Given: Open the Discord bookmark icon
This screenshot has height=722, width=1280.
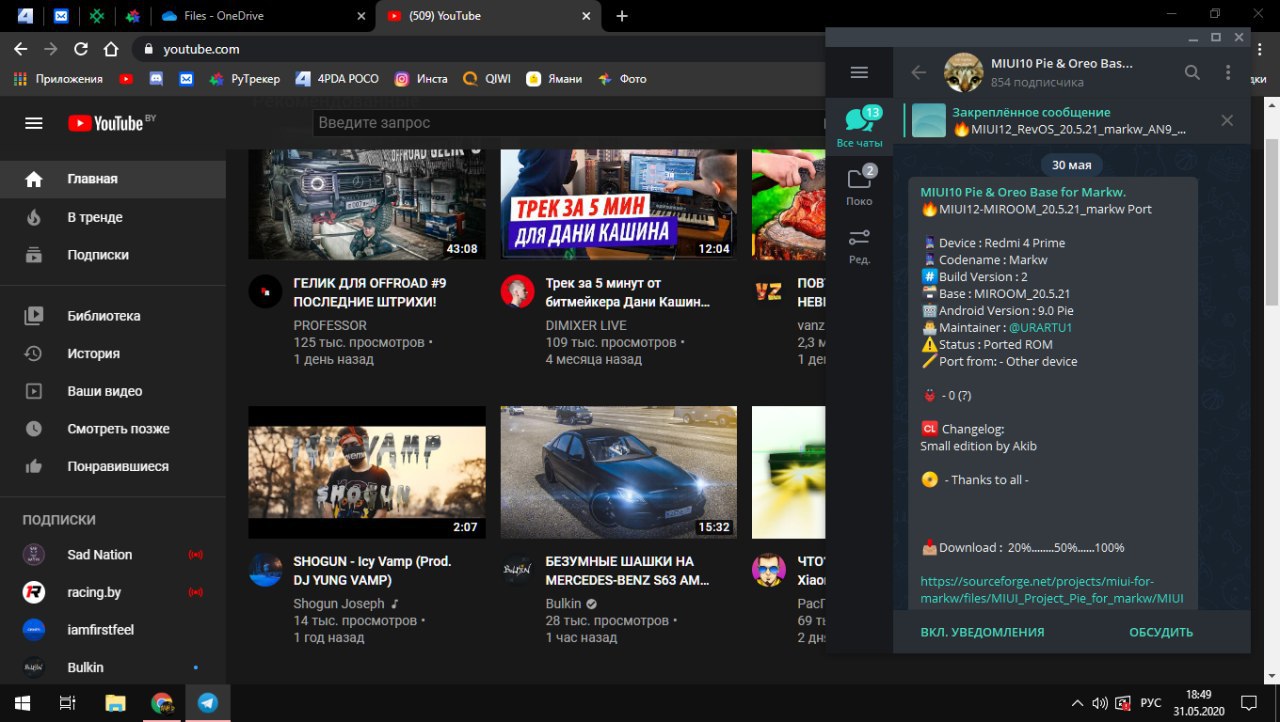Looking at the screenshot, I should (156, 79).
